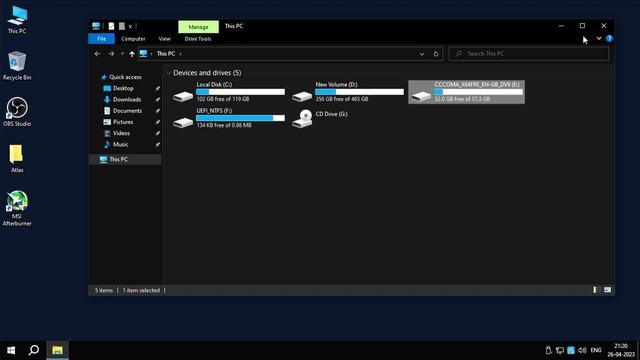Click the UEFI_NTFS (F:) usage bar
The width and height of the screenshot is (640, 360).
(240, 118)
